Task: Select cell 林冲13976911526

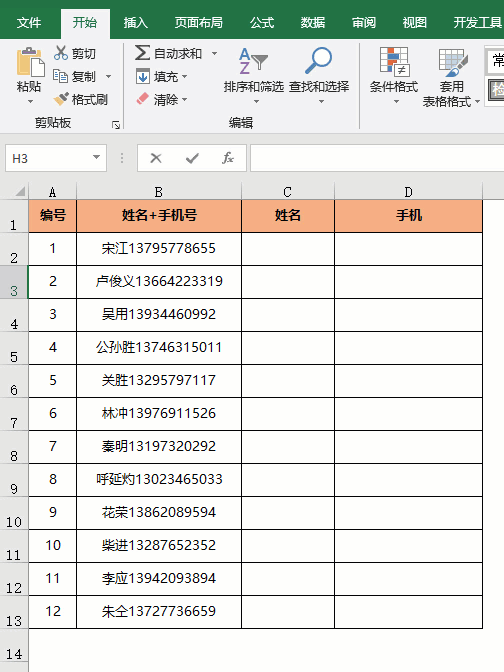Action: pos(159,414)
